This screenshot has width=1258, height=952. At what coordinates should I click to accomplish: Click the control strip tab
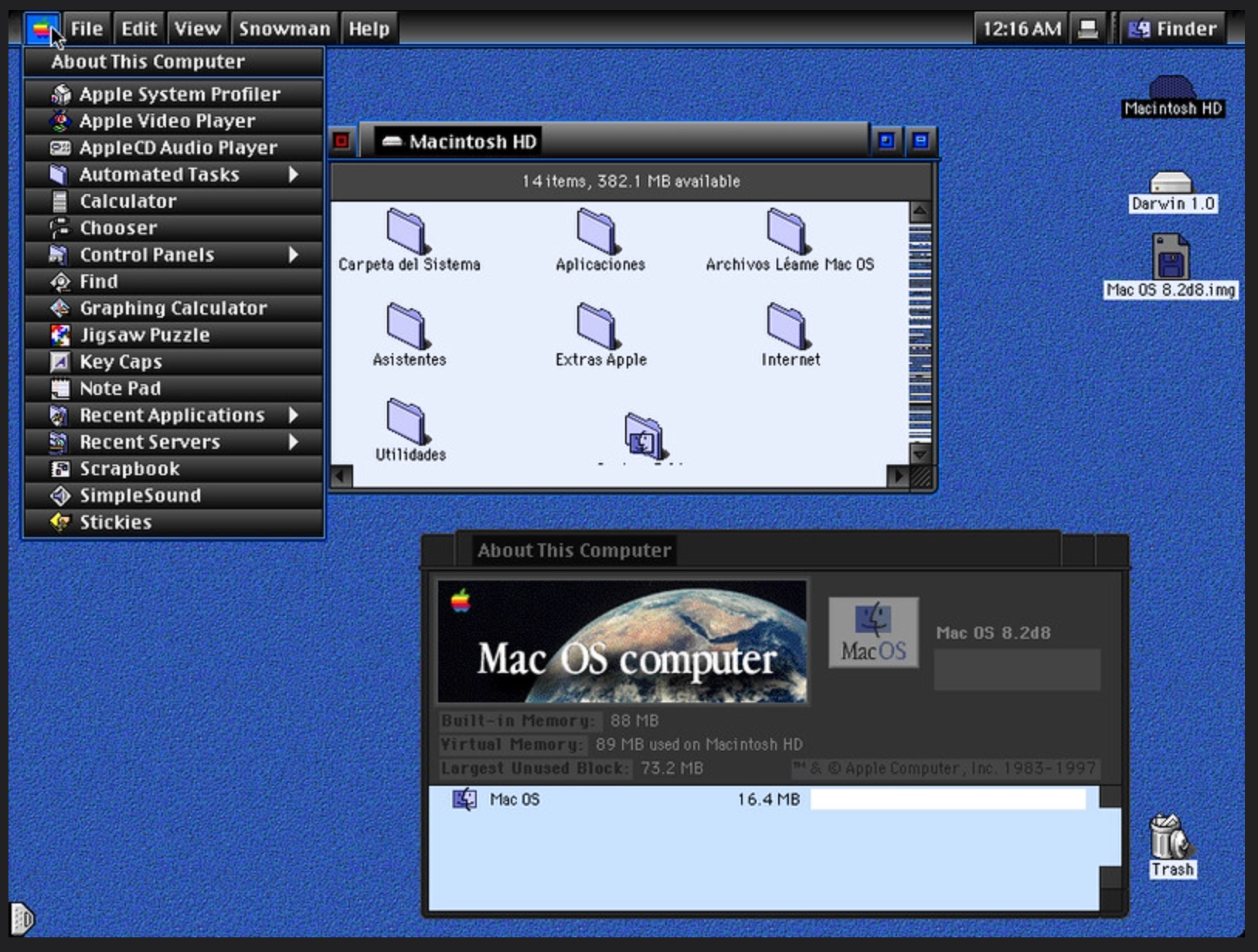pos(22,919)
